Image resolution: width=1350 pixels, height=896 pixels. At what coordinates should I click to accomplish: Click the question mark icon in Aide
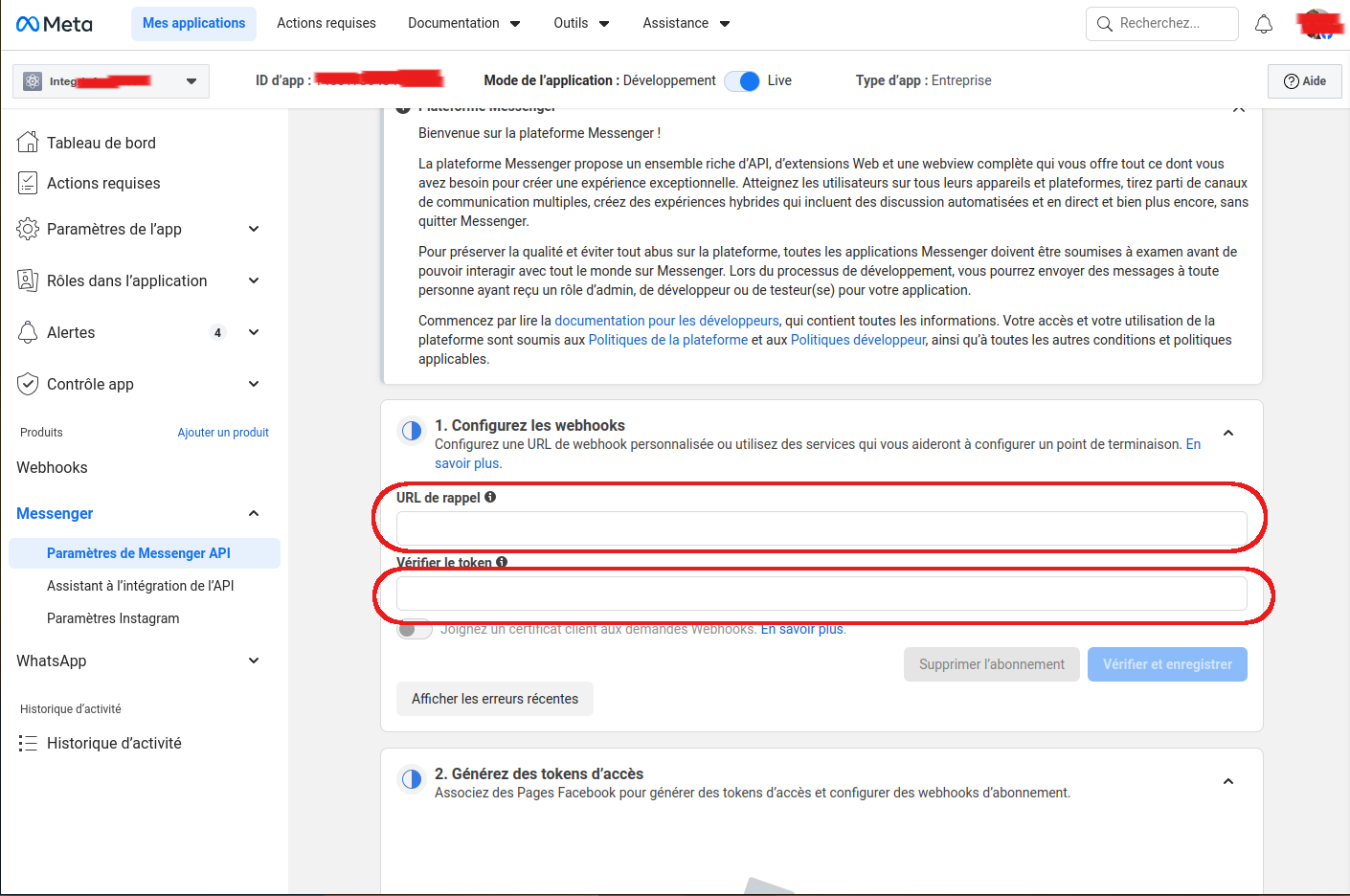click(1291, 81)
